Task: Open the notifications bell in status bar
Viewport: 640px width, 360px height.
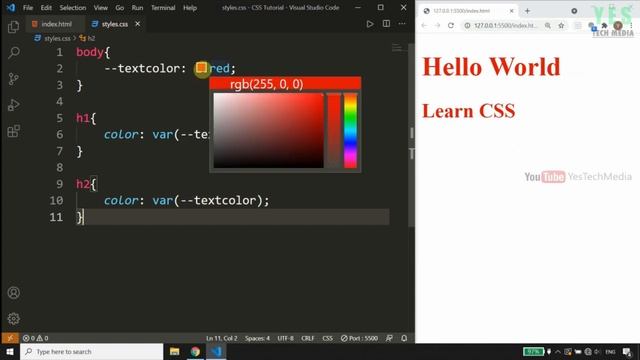Action: [x=404, y=338]
